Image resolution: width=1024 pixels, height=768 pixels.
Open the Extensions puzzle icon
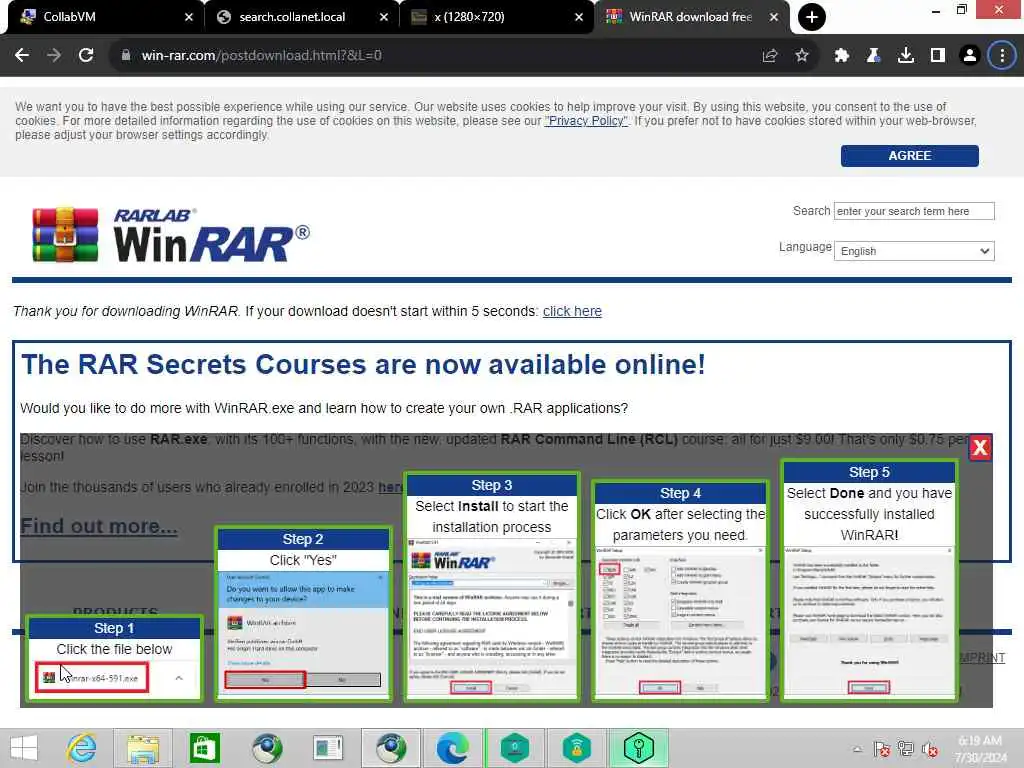(841, 56)
